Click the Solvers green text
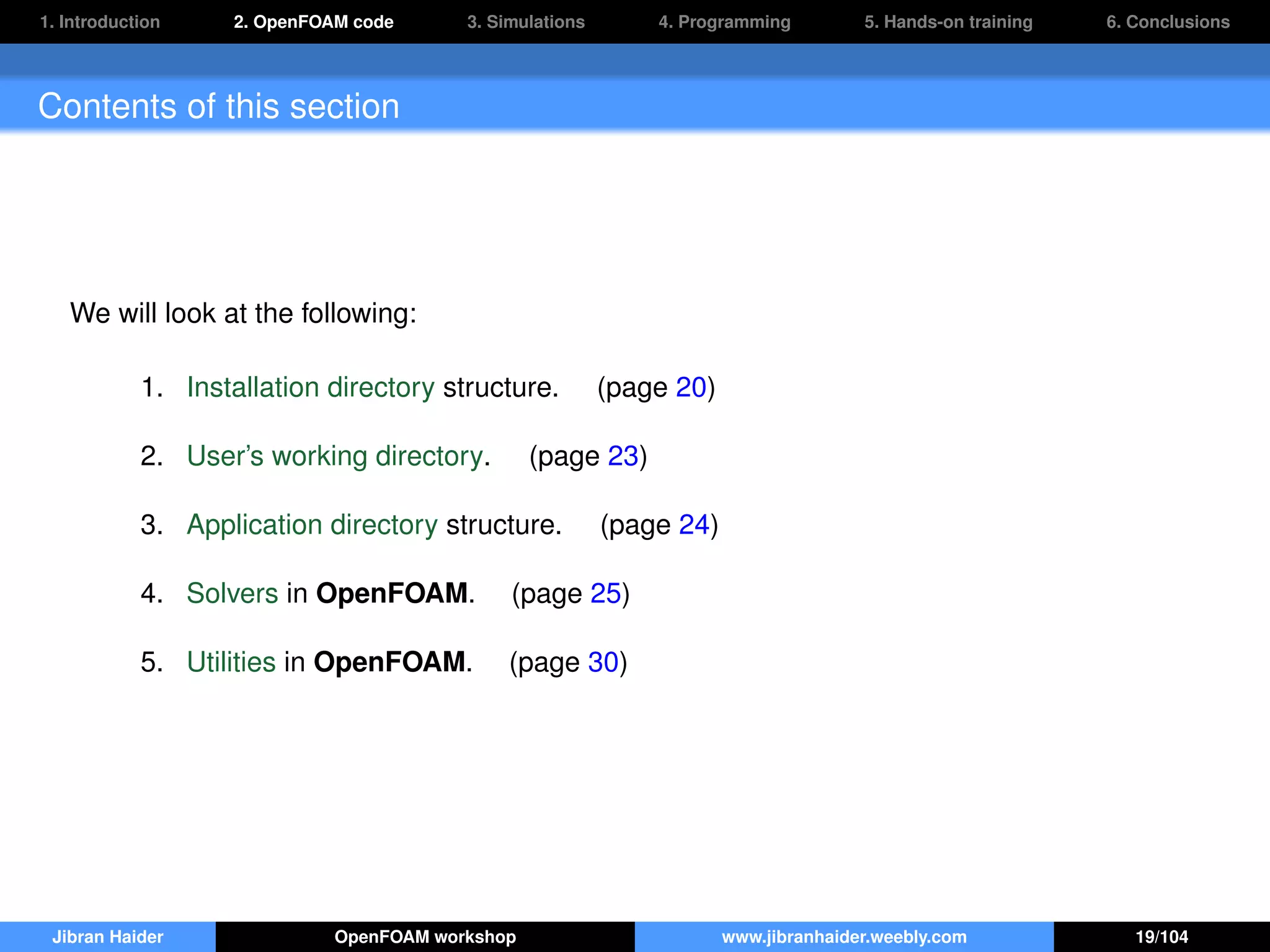The image size is (1270, 952). pos(233,594)
